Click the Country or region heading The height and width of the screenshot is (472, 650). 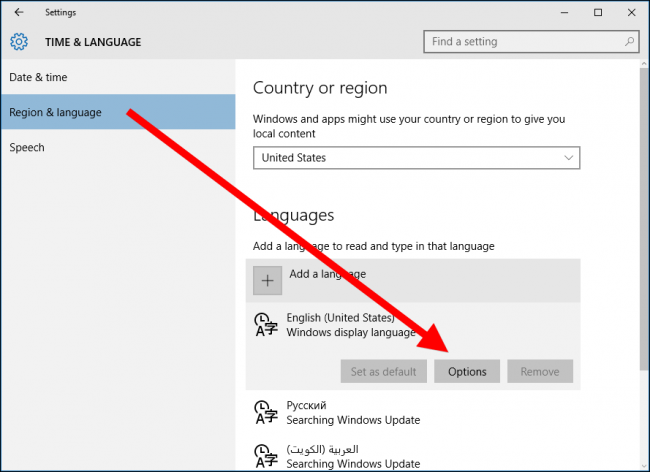(x=320, y=88)
